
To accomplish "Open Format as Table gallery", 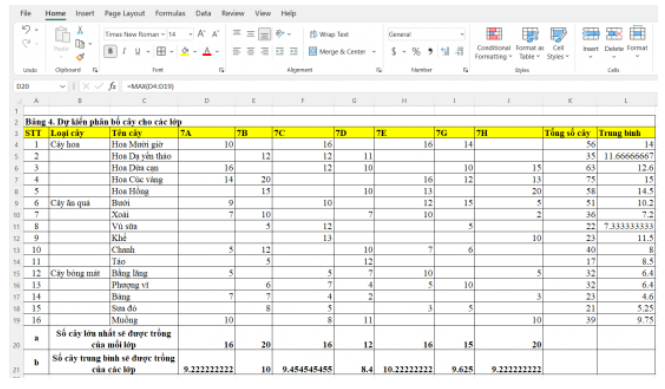I will [x=529, y=43].
